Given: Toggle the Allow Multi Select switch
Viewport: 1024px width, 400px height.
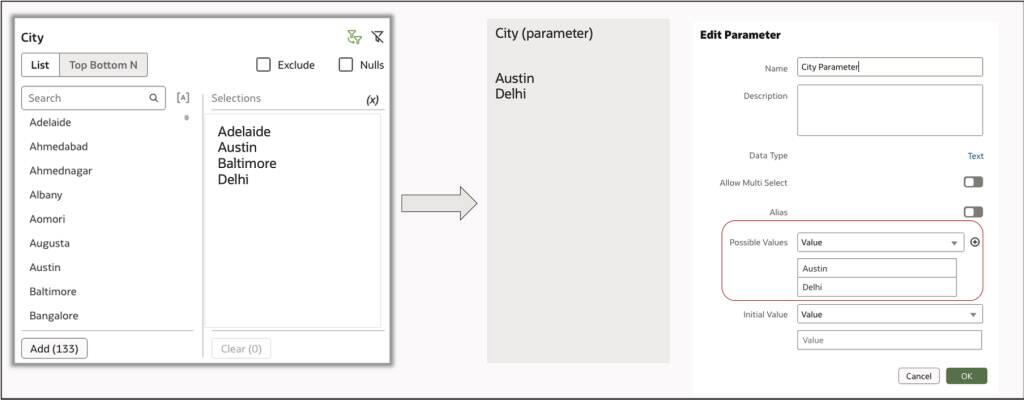Looking at the screenshot, I should (973, 182).
